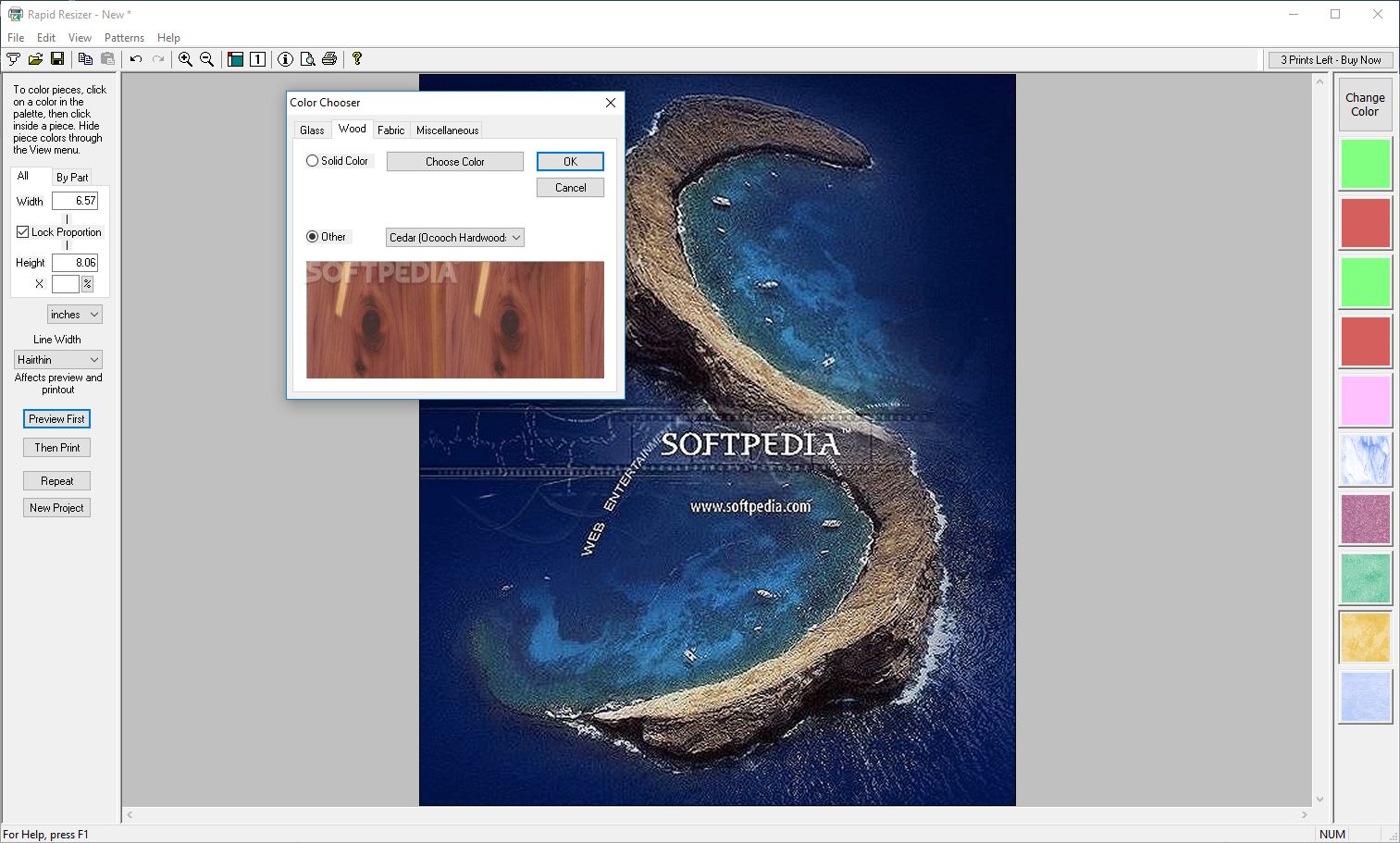Click the vertical scrollbar up arrow
This screenshot has width=1400, height=843.
(1319, 81)
